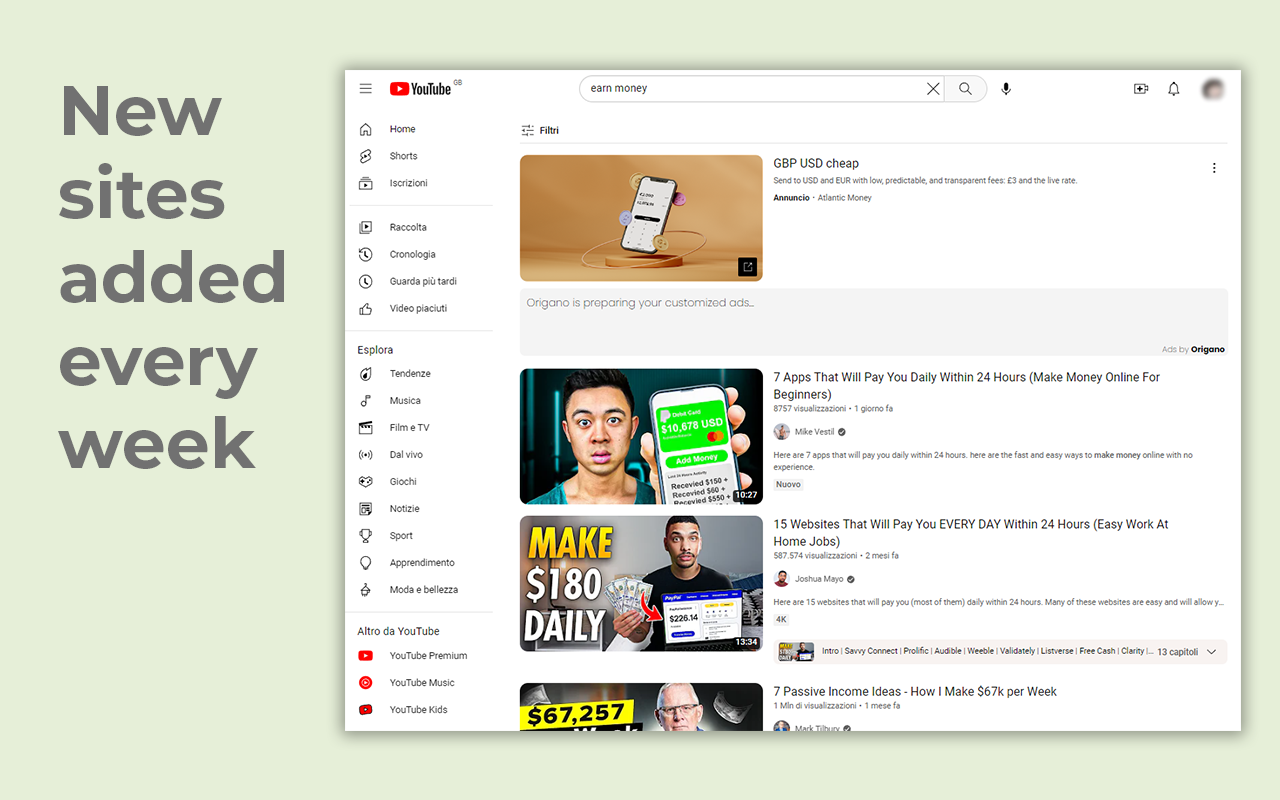This screenshot has height=800, width=1280.
Task: Open the ad's three-dot options menu
Action: (x=1214, y=168)
